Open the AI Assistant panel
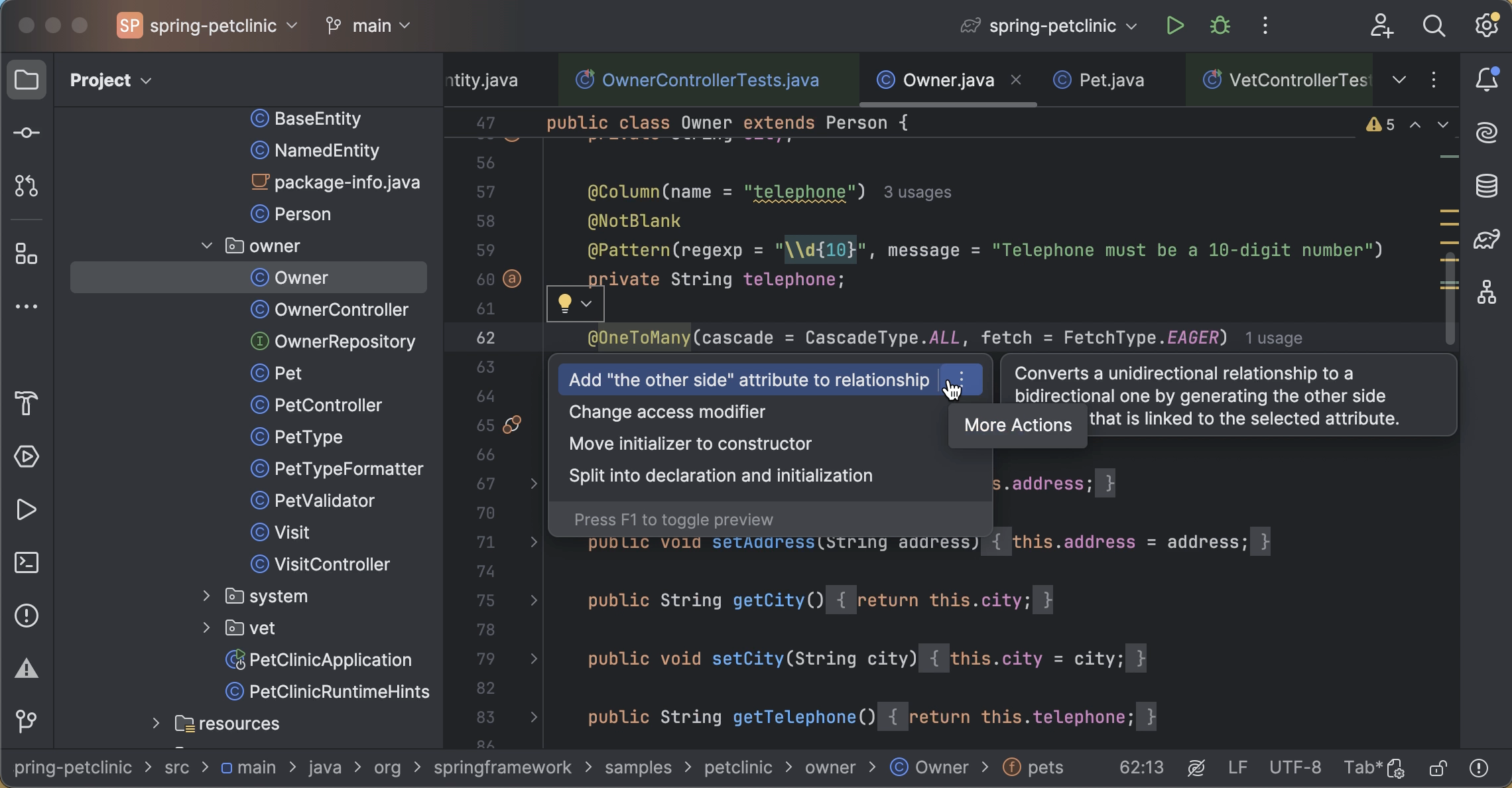 1487,132
